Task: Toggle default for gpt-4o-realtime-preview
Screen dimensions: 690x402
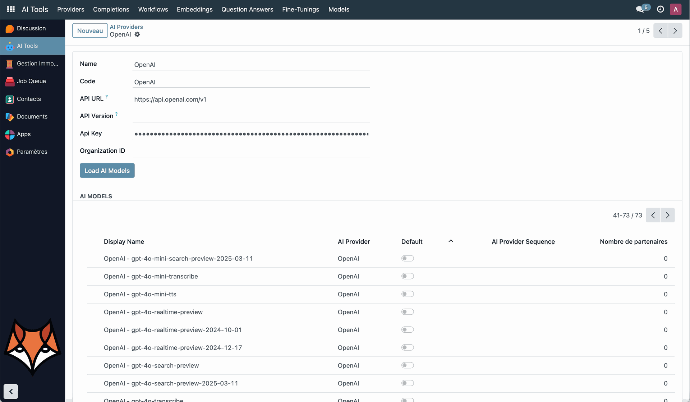Action: point(407,312)
